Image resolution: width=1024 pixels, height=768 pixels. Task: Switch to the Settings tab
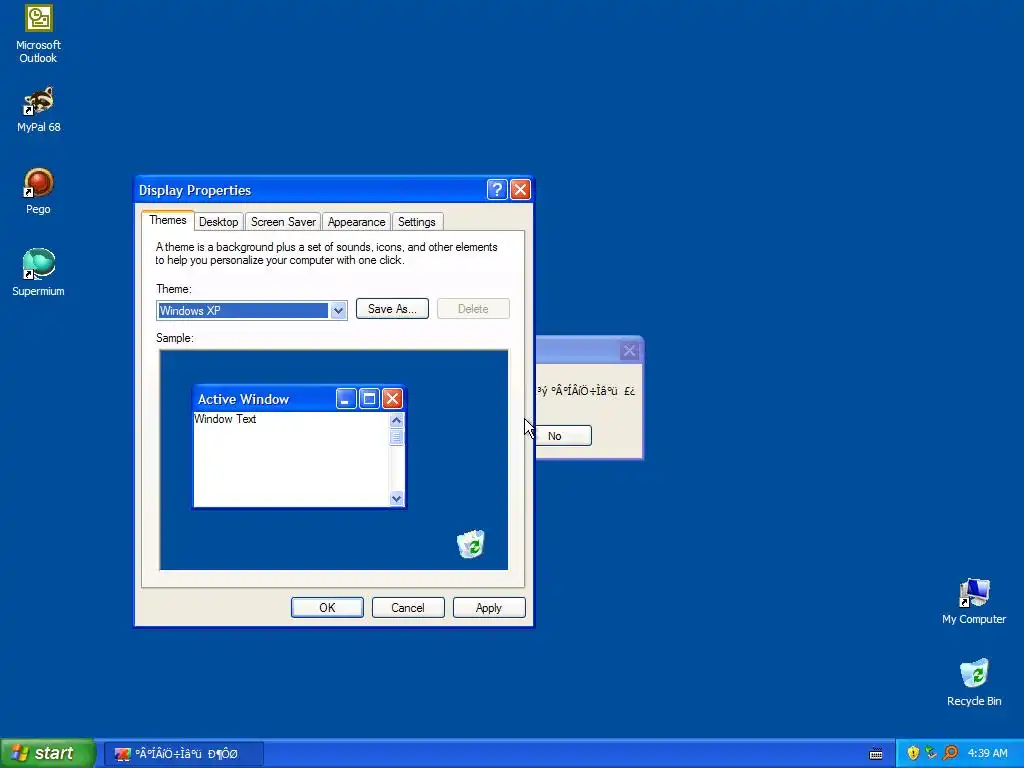pyautogui.click(x=417, y=222)
